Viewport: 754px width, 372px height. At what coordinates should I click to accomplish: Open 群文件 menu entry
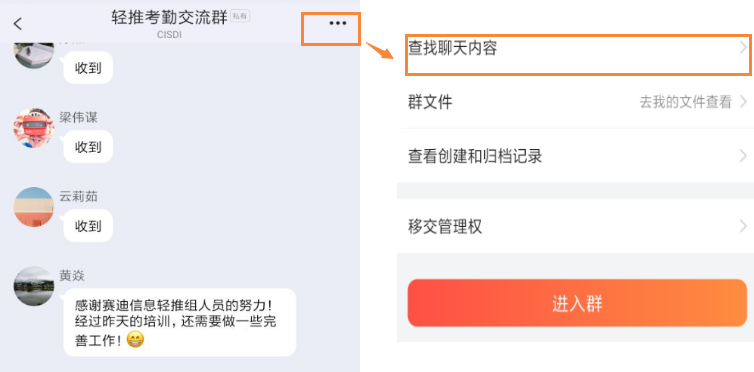[575, 102]
